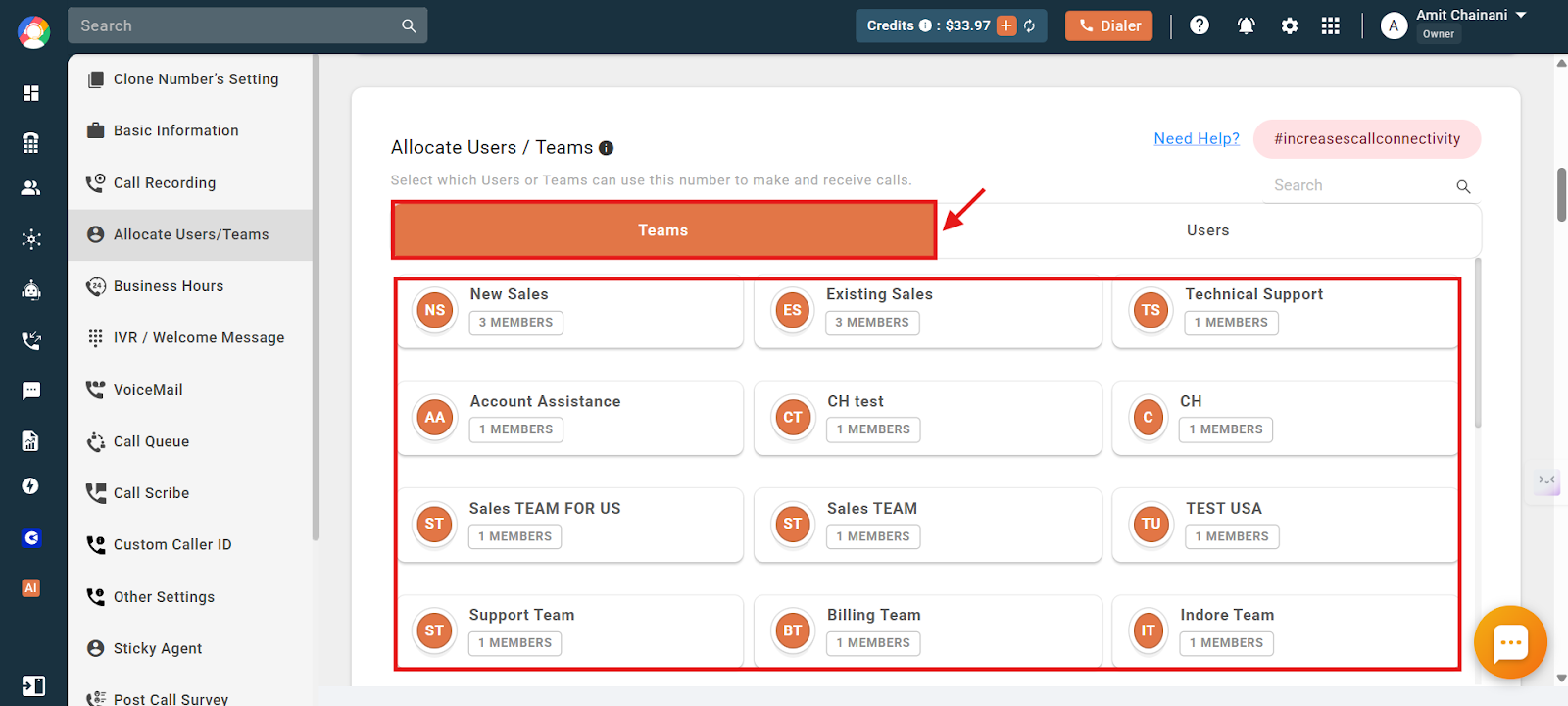The image size is (1568, 706).
Task: Click the Need Help? link
Action: (1197, 139)
